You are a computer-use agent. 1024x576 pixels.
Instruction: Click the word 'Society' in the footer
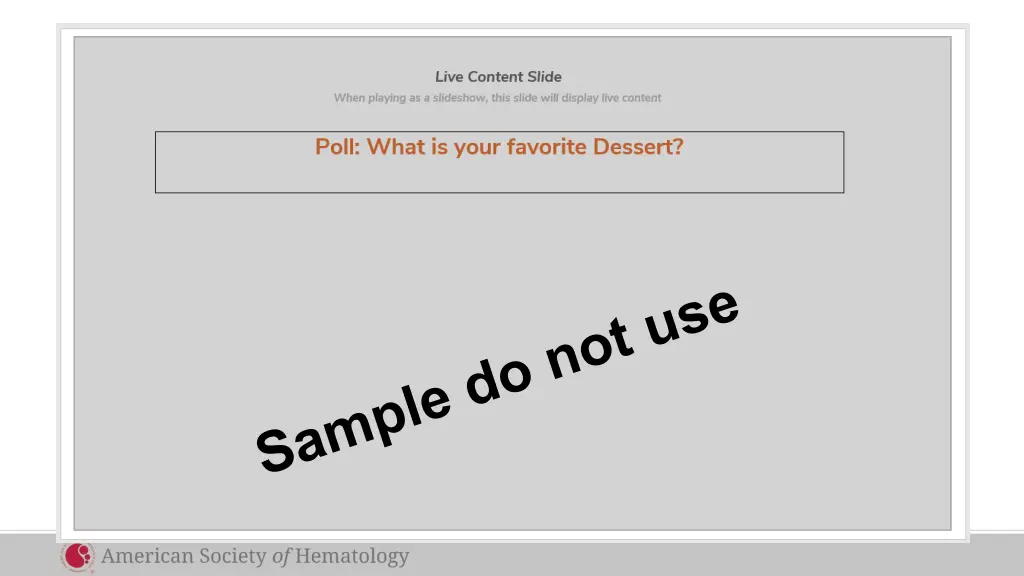coord(229,557)
